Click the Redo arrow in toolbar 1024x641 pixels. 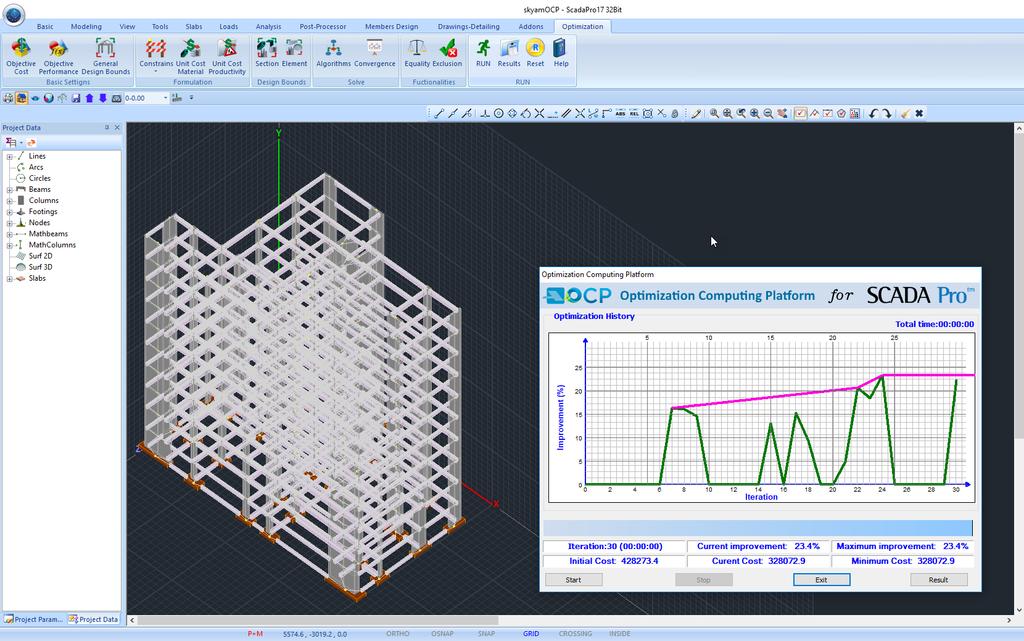pos(886,114)
